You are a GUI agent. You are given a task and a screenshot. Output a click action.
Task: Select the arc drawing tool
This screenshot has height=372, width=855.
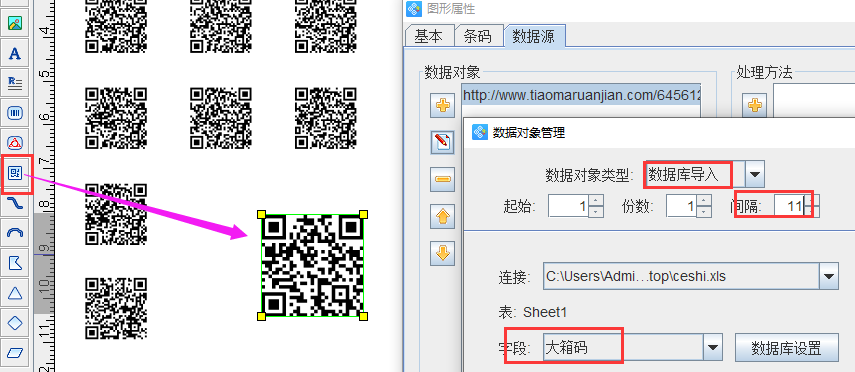click(x=15, y=233)
